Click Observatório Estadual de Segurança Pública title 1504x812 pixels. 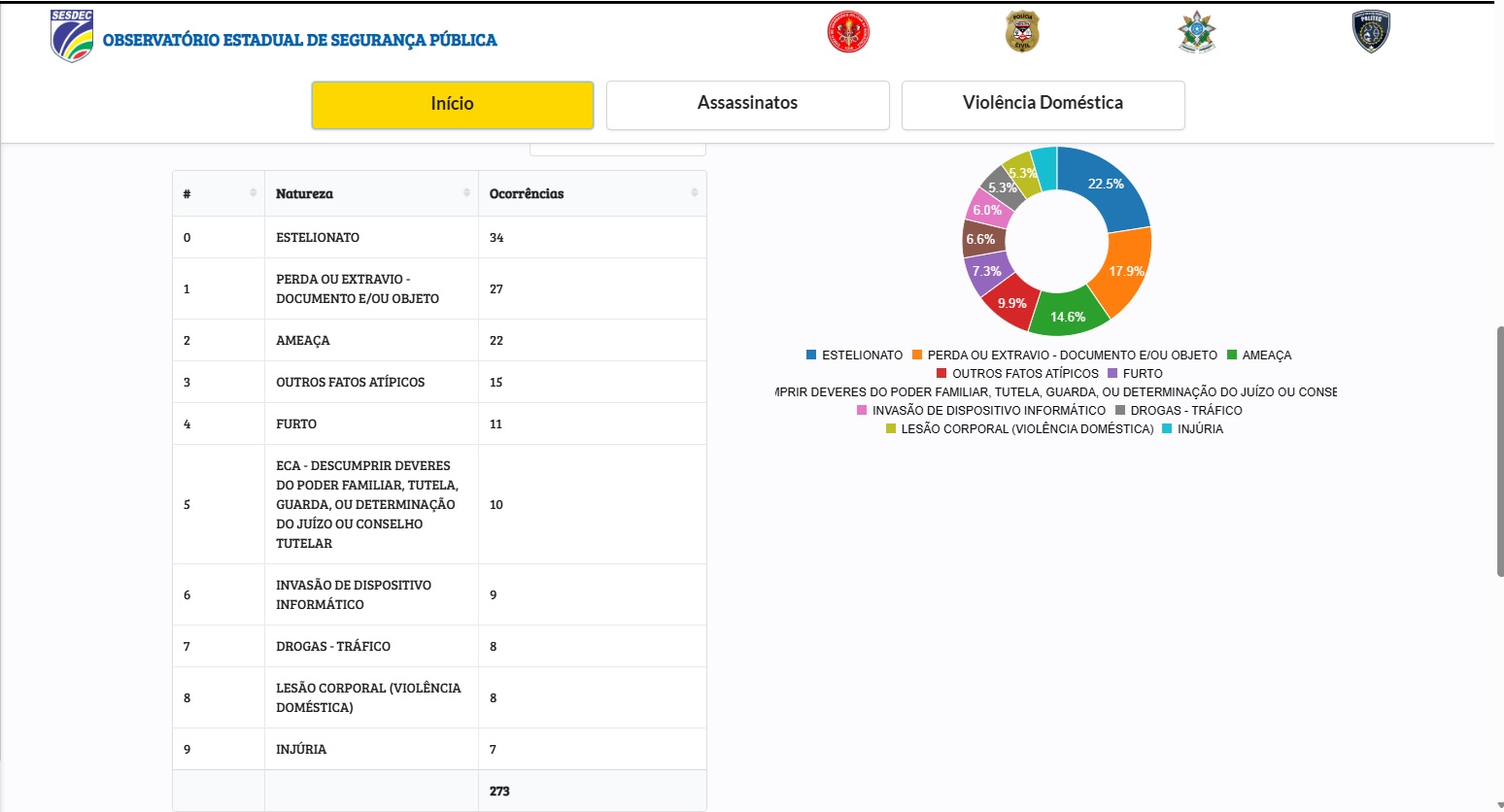299,41
